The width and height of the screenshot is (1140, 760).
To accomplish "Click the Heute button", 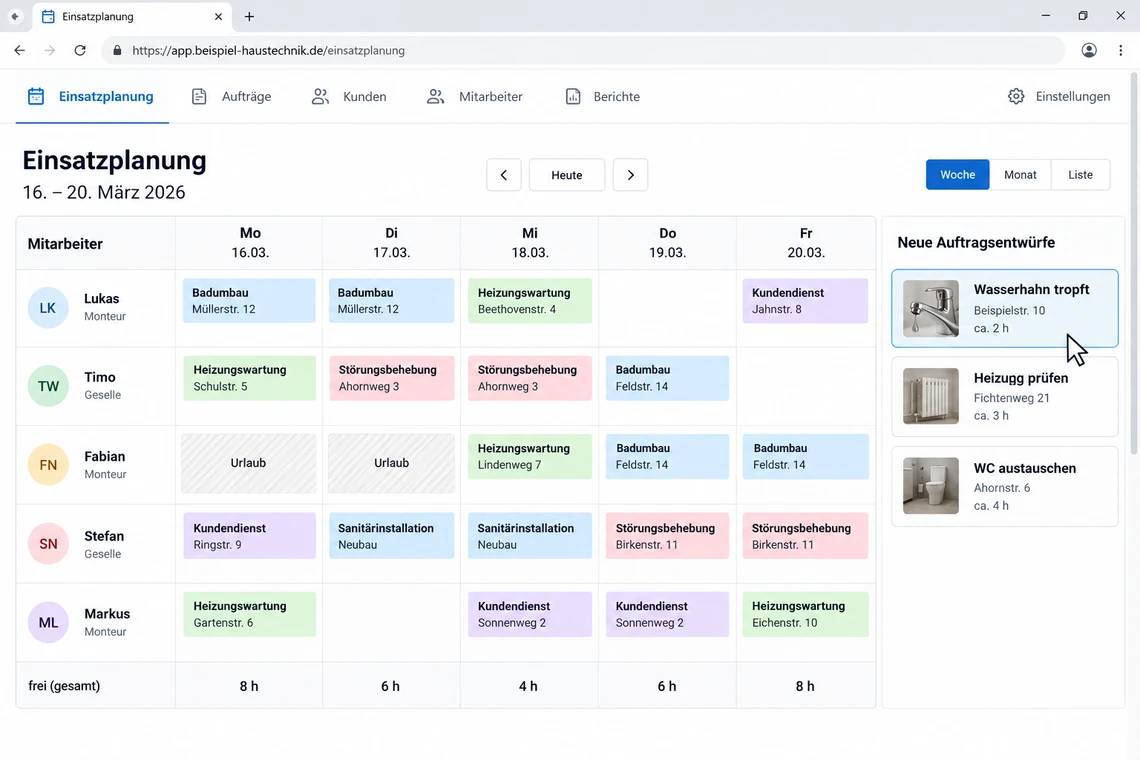I will point(567,175).
